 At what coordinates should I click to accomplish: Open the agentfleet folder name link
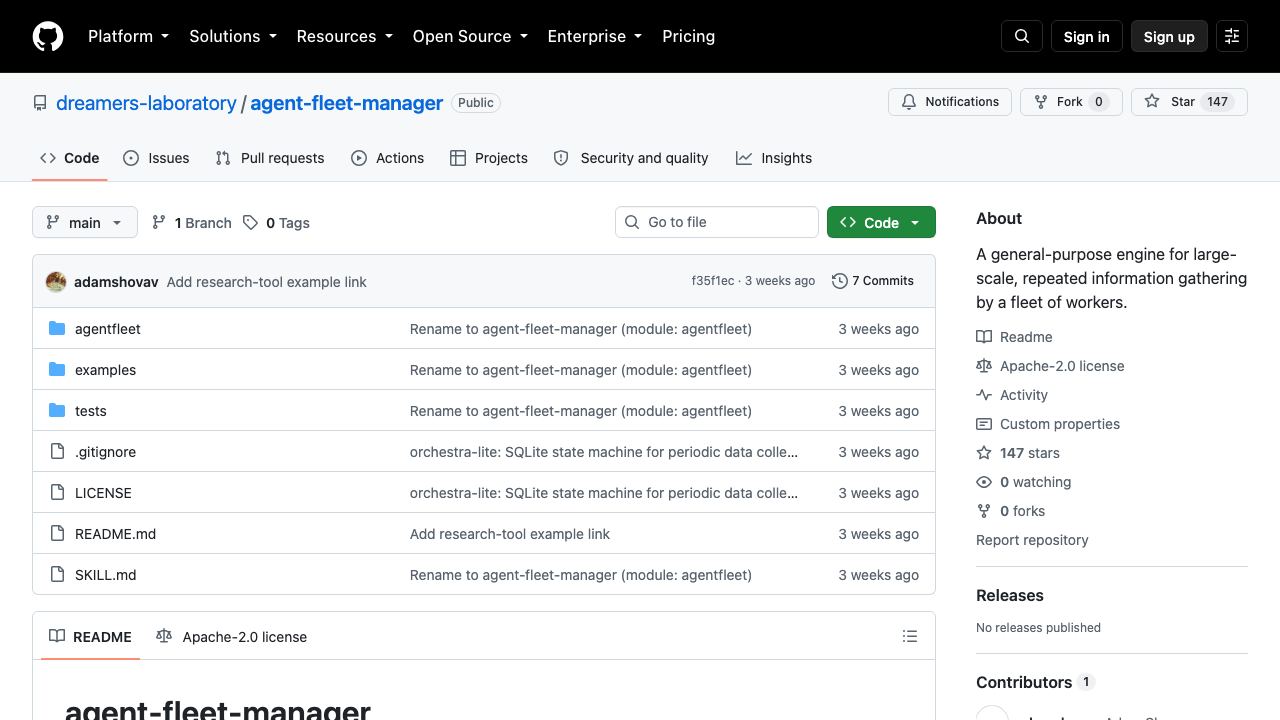(x=108, y=329)
